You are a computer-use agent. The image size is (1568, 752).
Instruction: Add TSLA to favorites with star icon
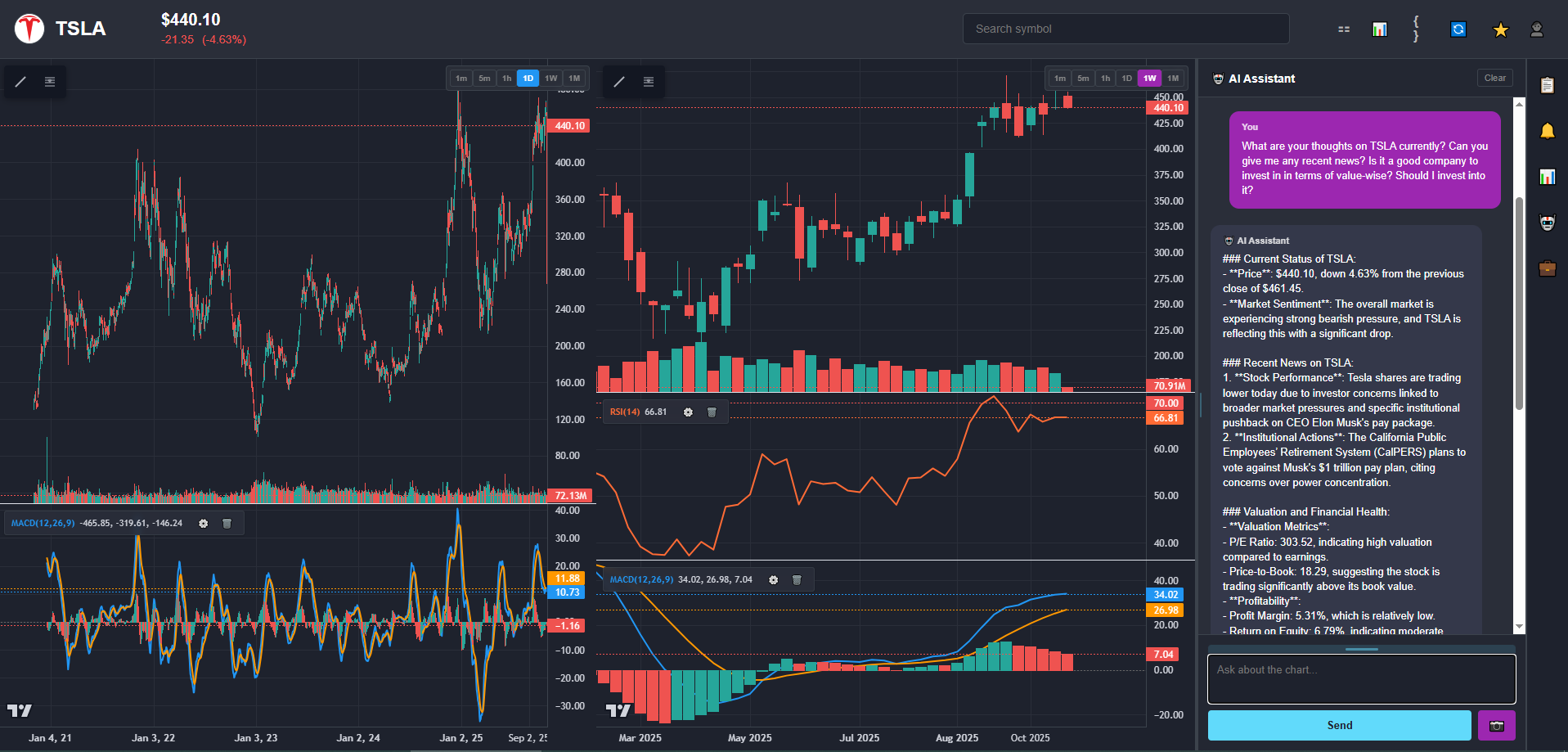pyautogui.click(x=1501, y=29)
